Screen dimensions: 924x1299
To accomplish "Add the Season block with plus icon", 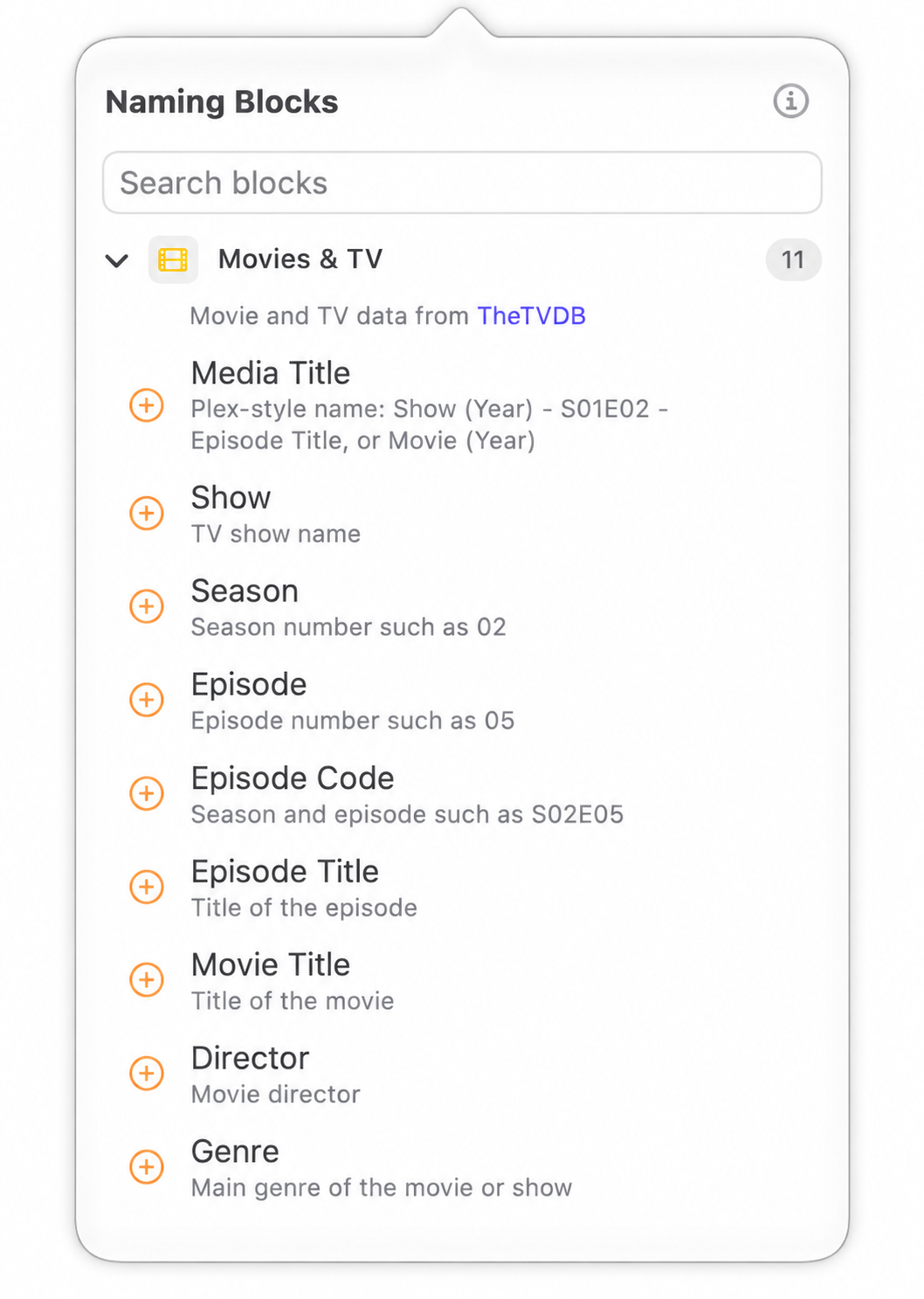I will [x=147, y=606].
